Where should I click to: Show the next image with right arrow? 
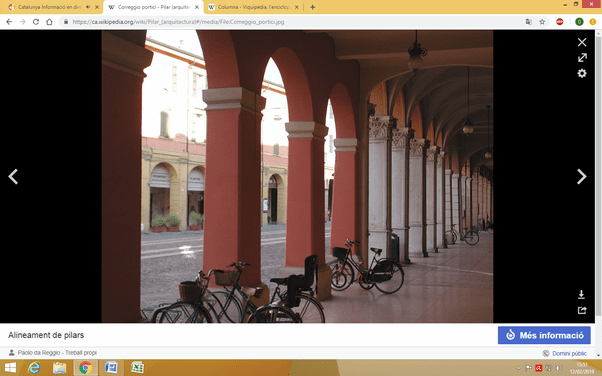[581, 177]
